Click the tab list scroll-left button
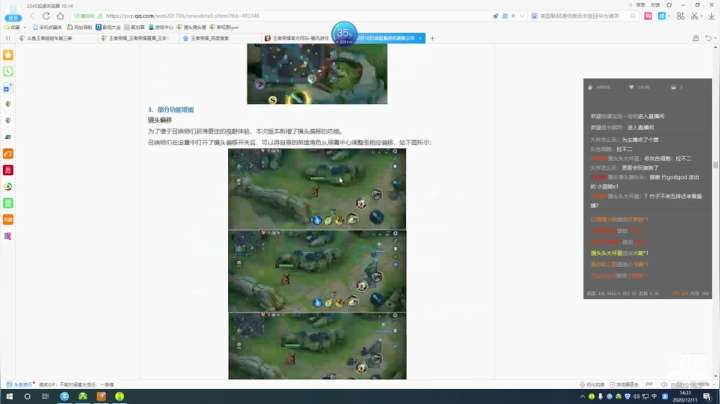Image resolution: width=720 pixels, height=404 pixels. coord(8,38)
